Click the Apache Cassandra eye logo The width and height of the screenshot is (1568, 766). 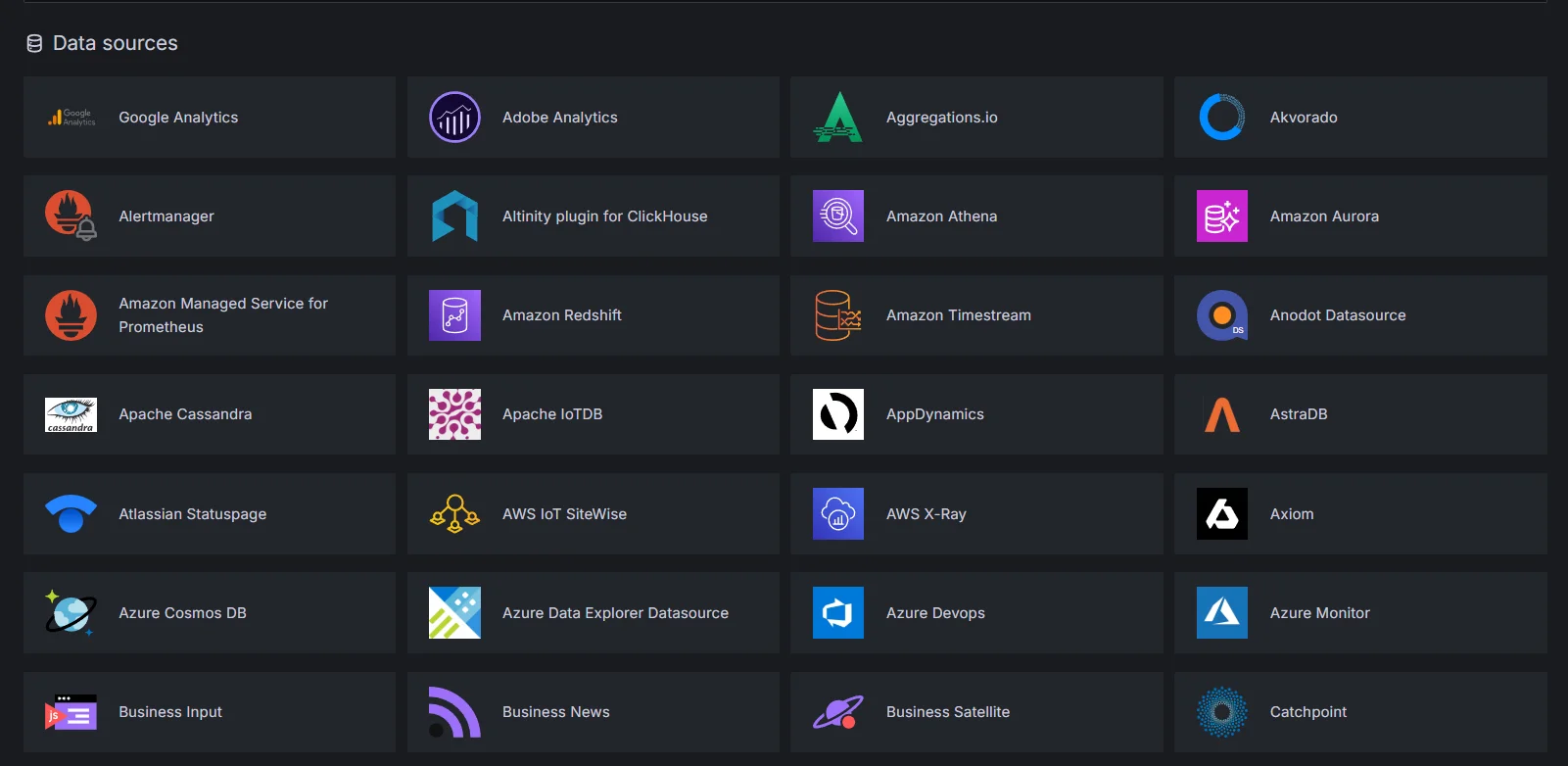pyautogui.click(x=71, y=414)
